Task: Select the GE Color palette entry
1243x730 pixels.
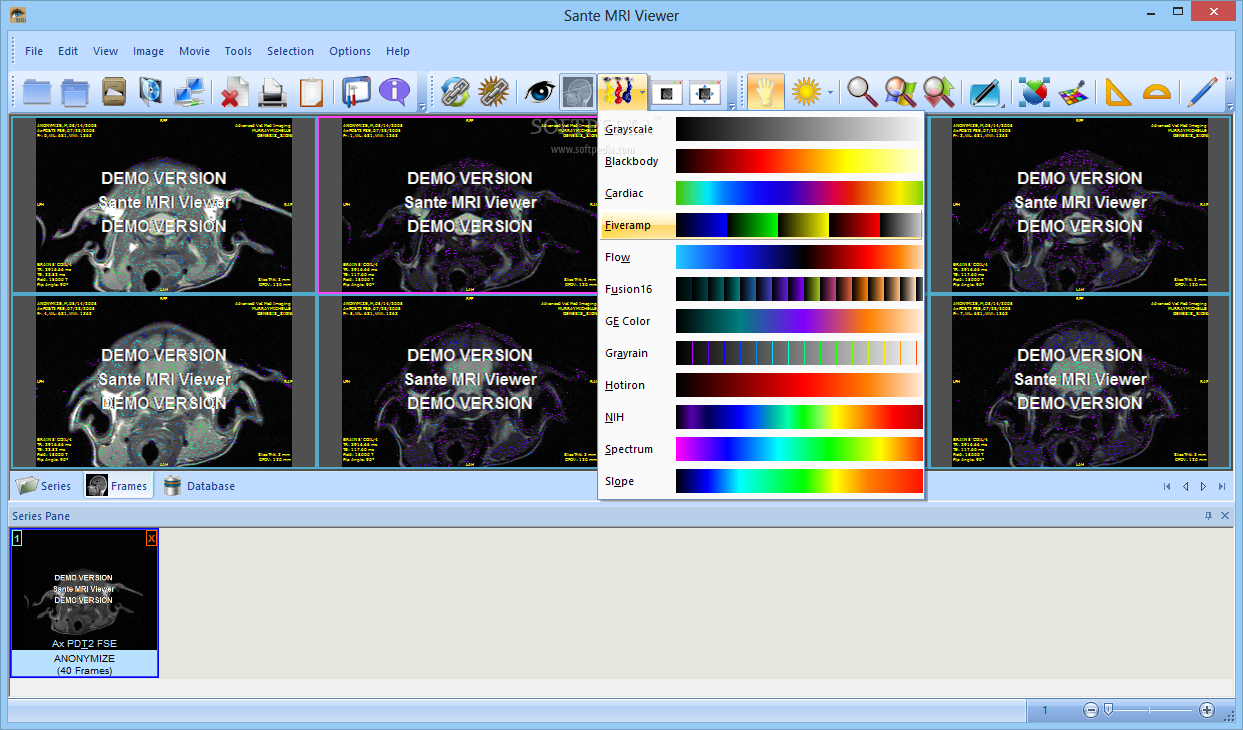Action: pyautogui.click(x=761, y=321)
